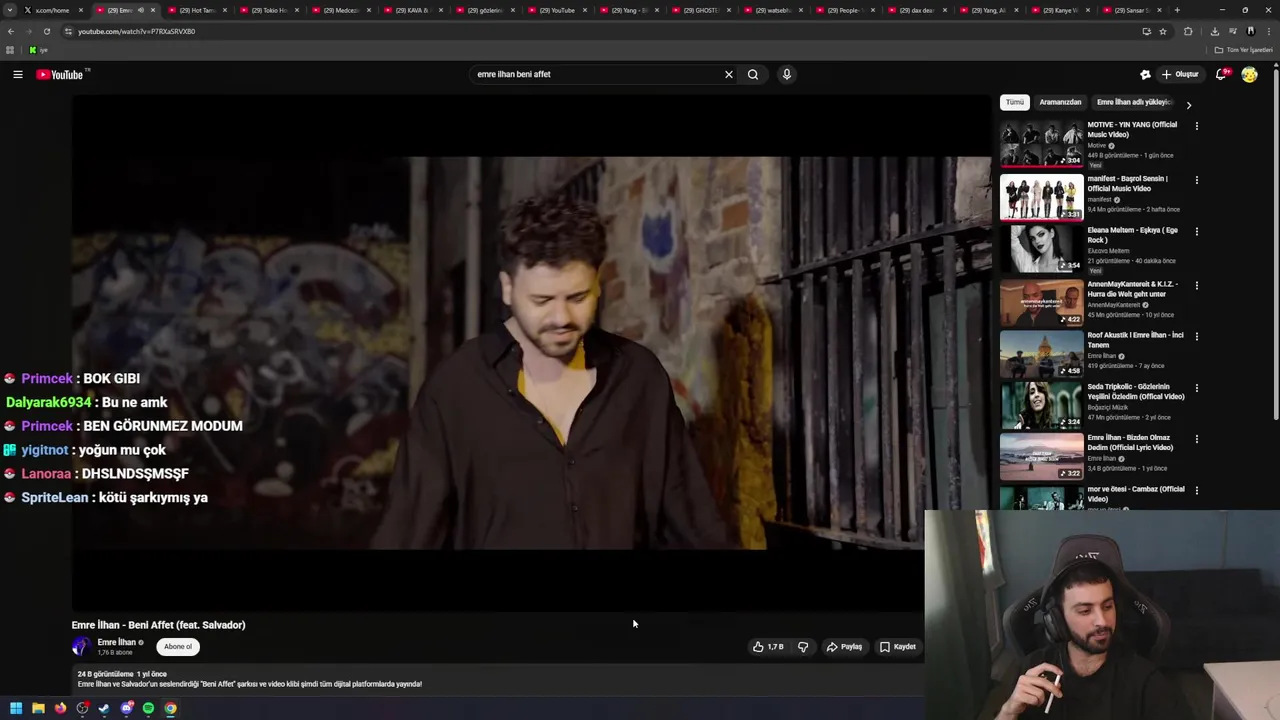Open Spotify from the taskbar
This screenshot has width=1280, height=720.
148,708
